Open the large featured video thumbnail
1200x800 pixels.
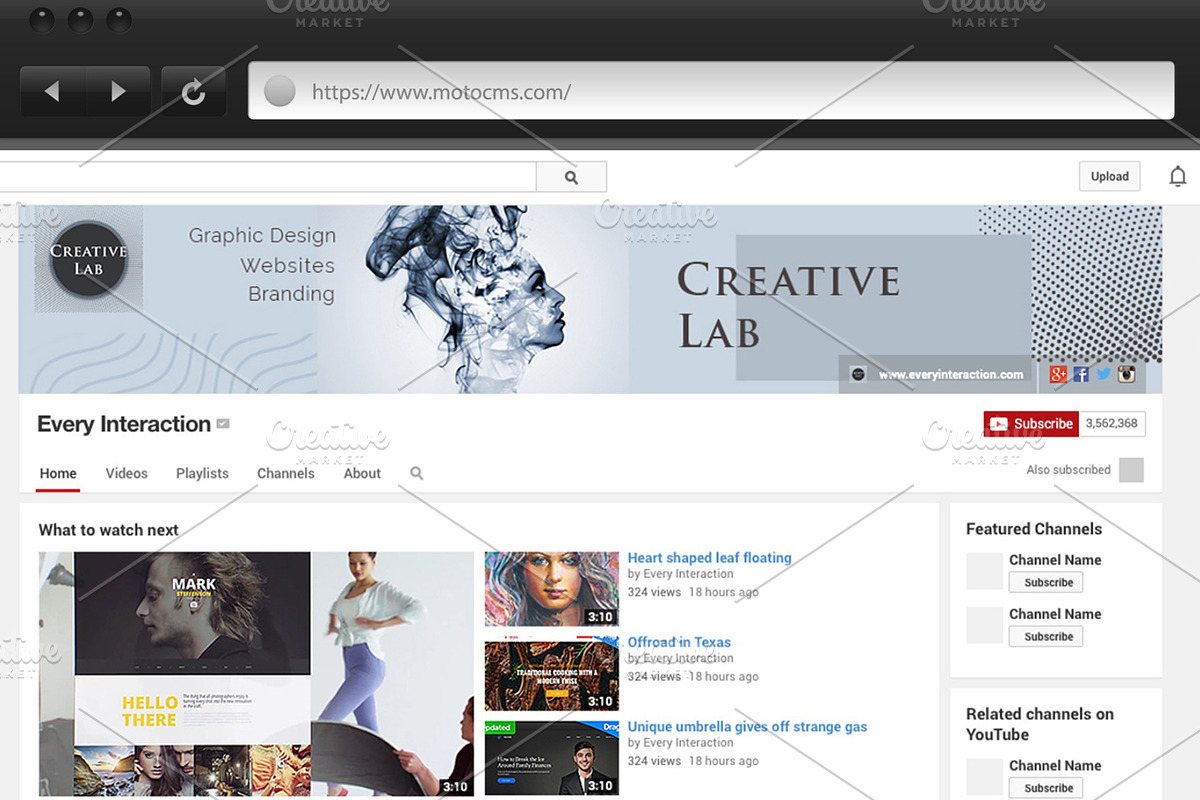256,674
